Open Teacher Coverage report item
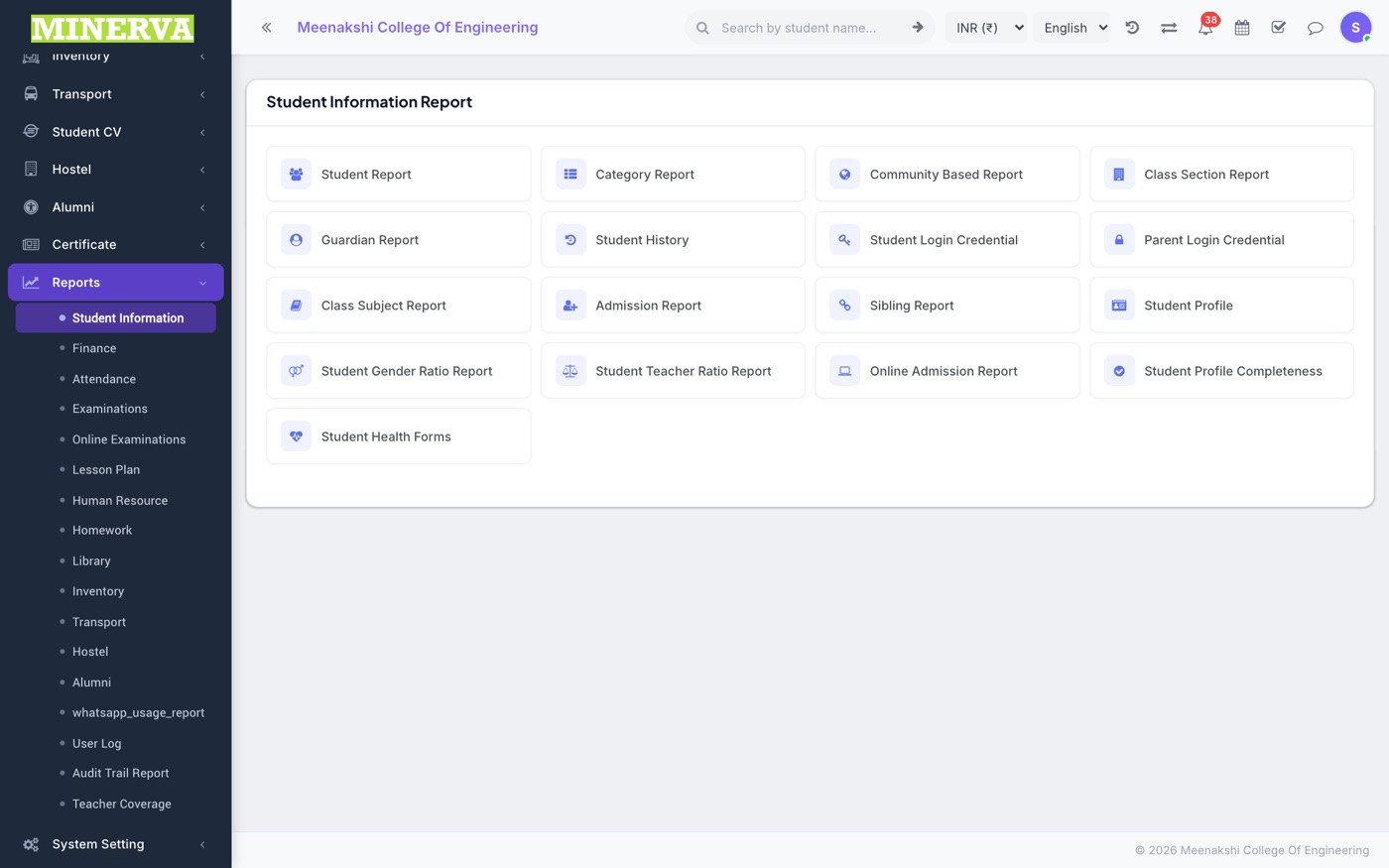 (122, 804)
